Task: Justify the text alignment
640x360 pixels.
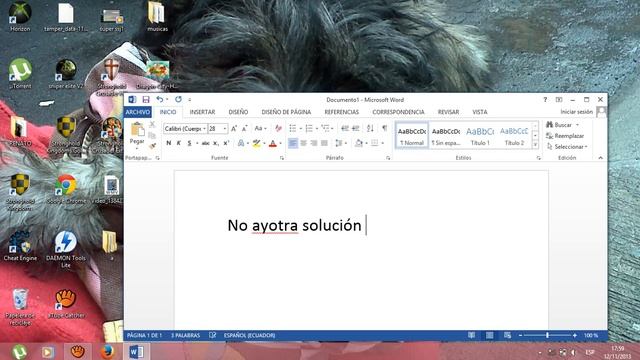Action: click(324, 143)
